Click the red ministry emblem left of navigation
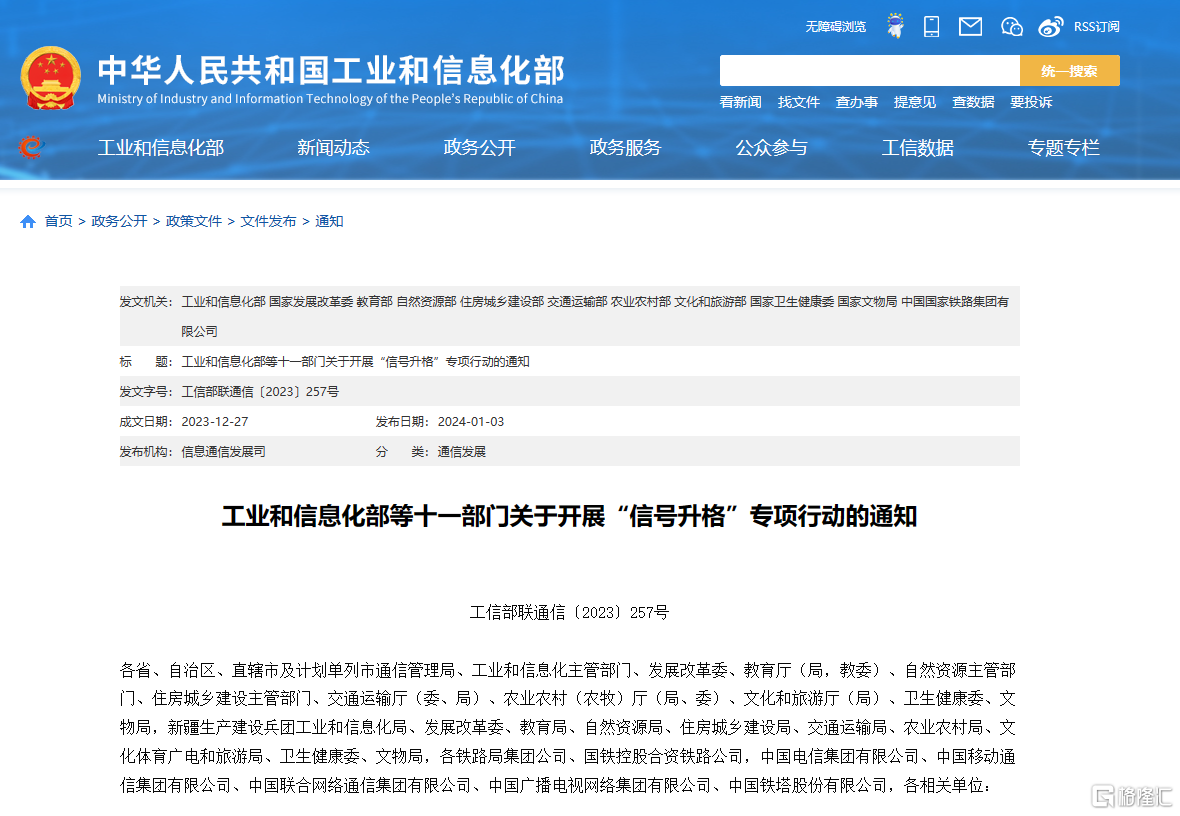1180x816 pixels. coord(30,147)
